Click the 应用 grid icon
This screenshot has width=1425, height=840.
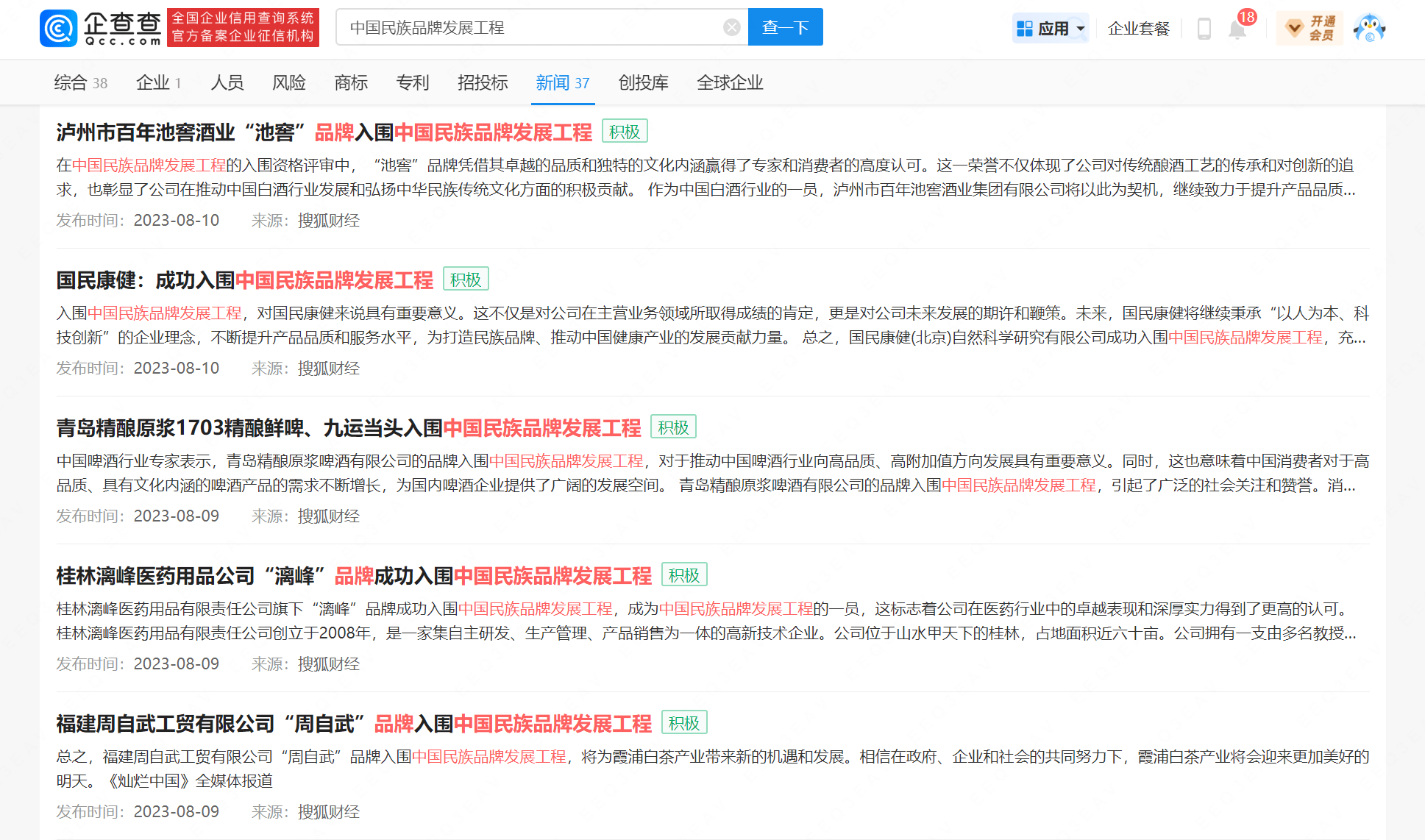pyautogui.click(x=1024, y=29)
